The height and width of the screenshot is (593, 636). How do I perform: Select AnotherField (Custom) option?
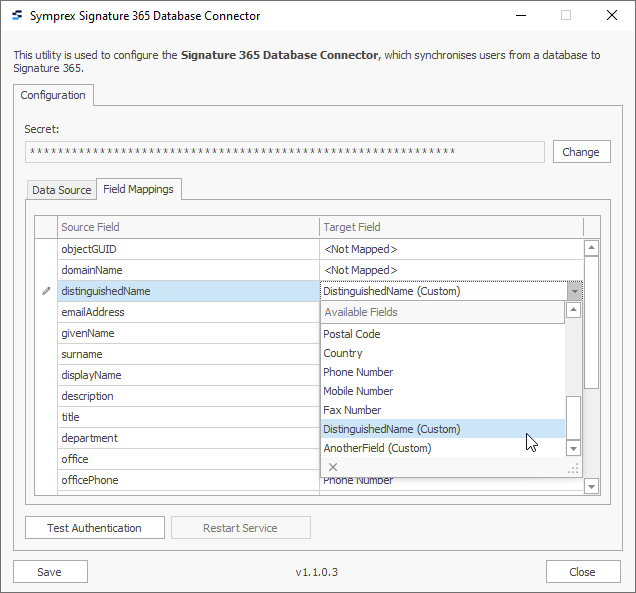coord(443,448)
